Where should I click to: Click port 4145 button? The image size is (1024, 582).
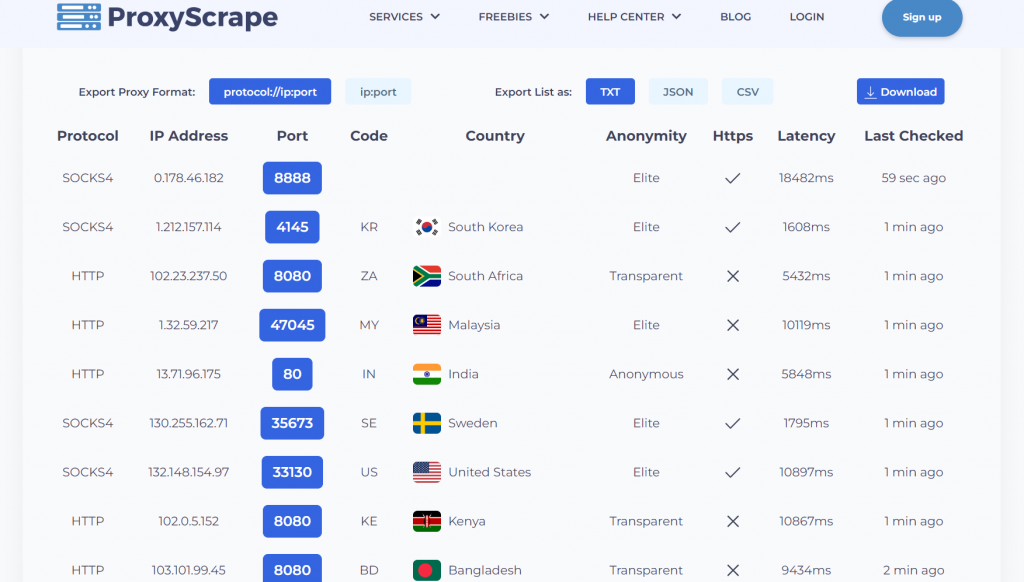tap(292, 227)
